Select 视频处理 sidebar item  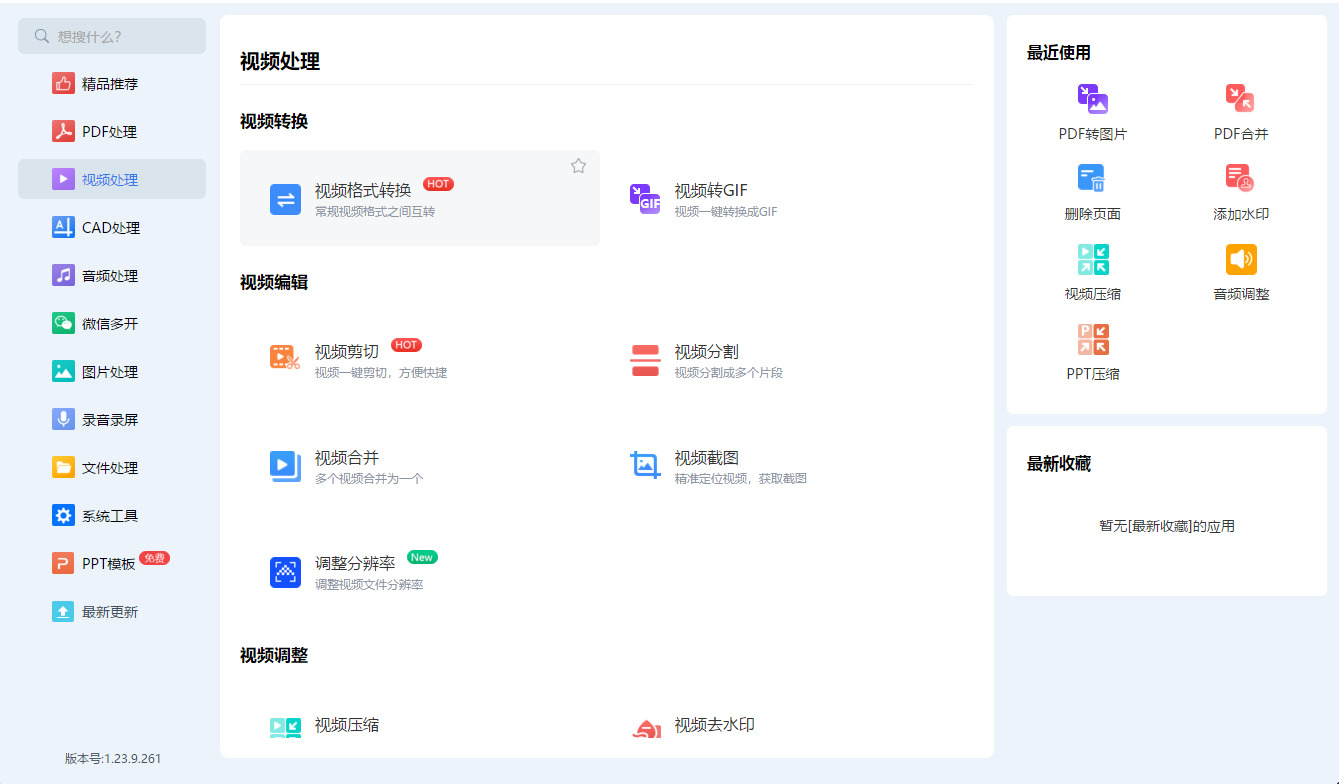coord(112,179)
